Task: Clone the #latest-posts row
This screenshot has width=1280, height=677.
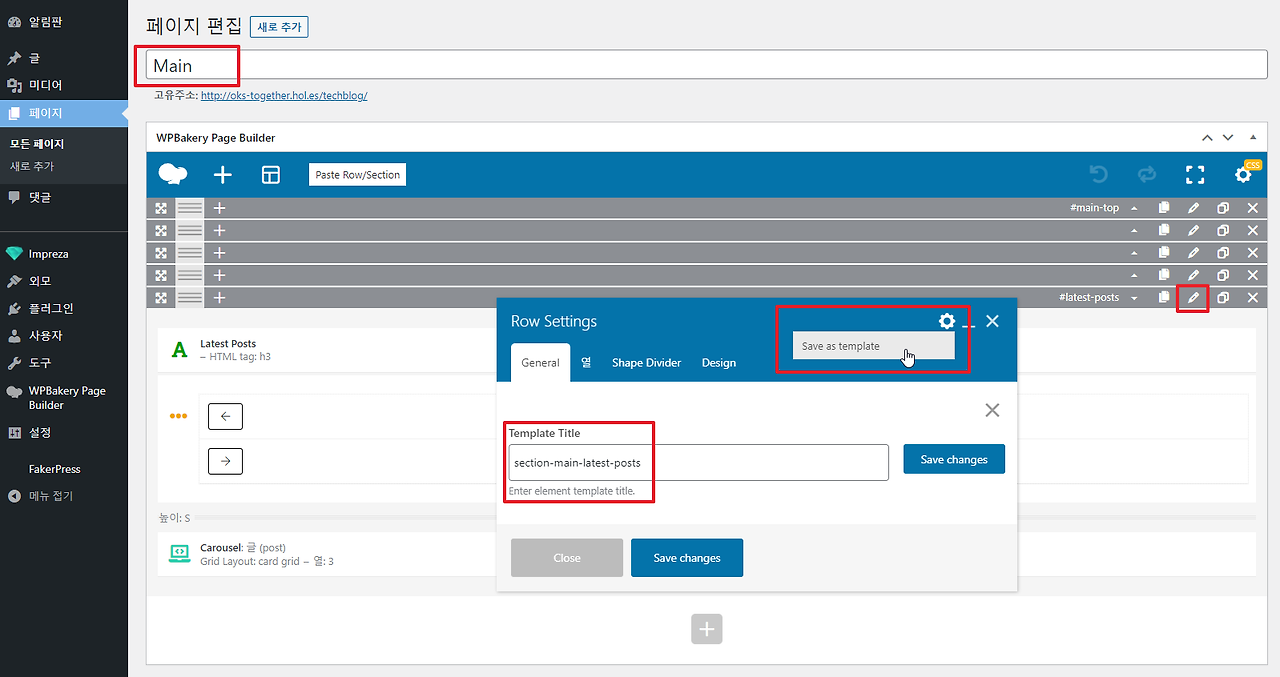Action: tap(1223, 297)
